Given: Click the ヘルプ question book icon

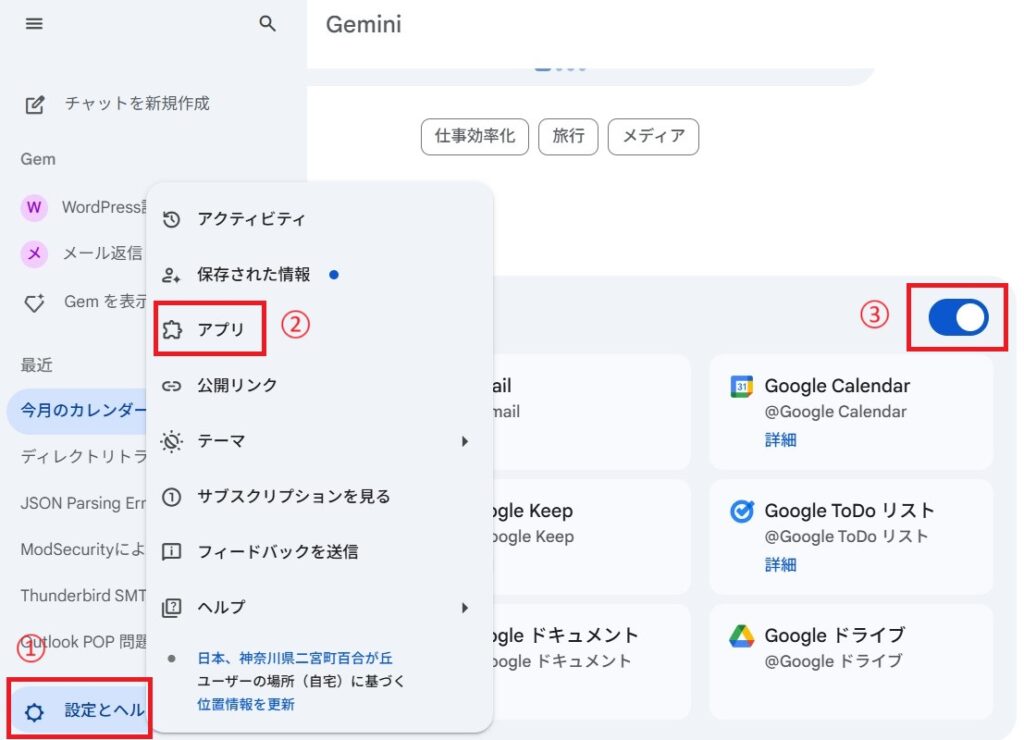Looking at the screenshot, I should coord(171,607).
